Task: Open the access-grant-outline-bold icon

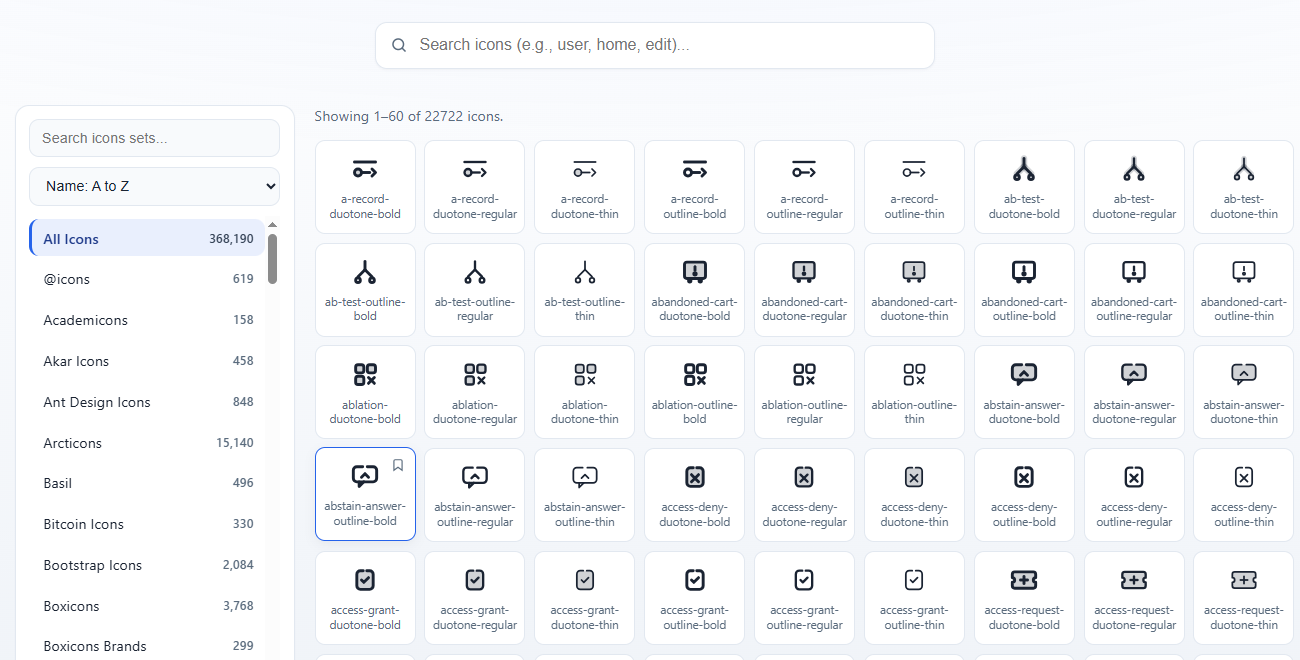Action: click(x=695, y=598)
